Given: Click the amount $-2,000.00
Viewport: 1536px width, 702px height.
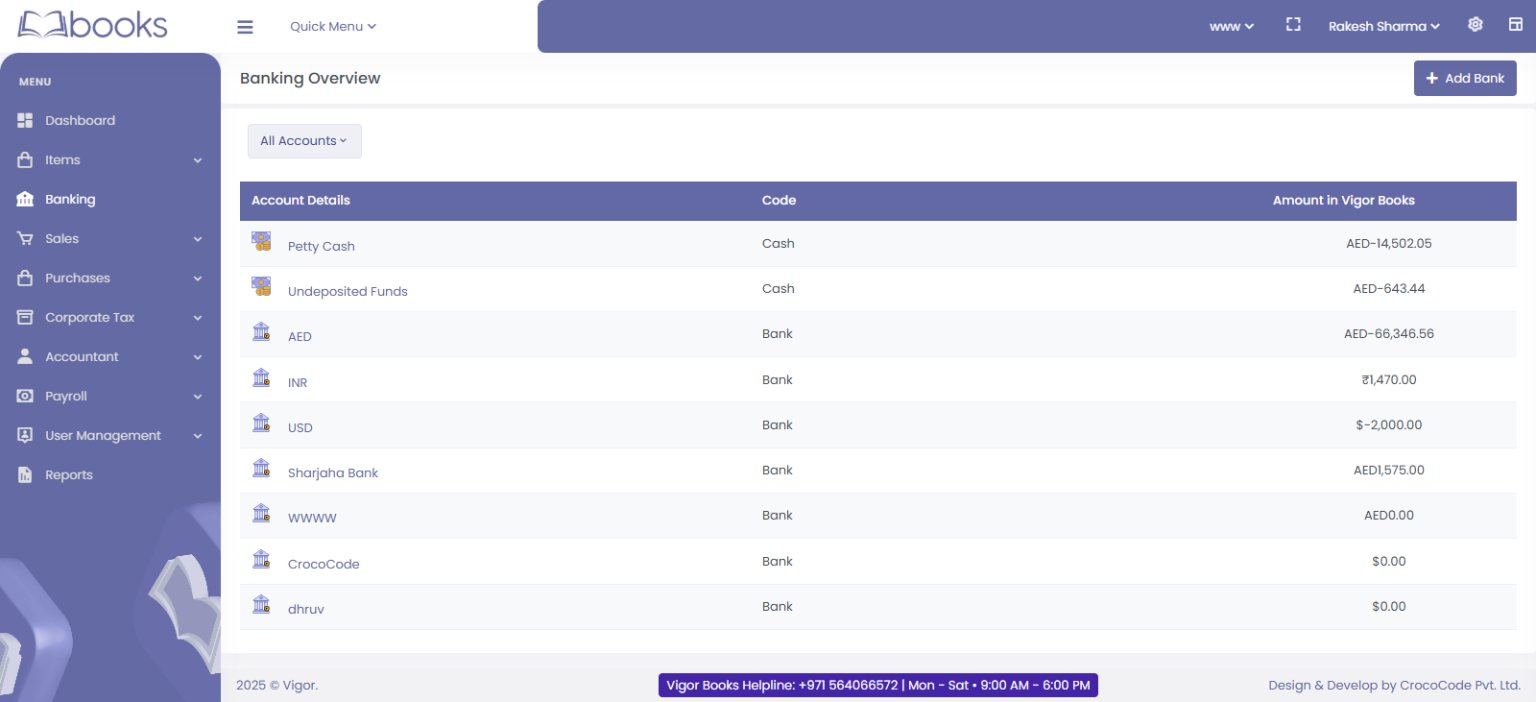Looking at the screenshot, I should point(1389,425).
